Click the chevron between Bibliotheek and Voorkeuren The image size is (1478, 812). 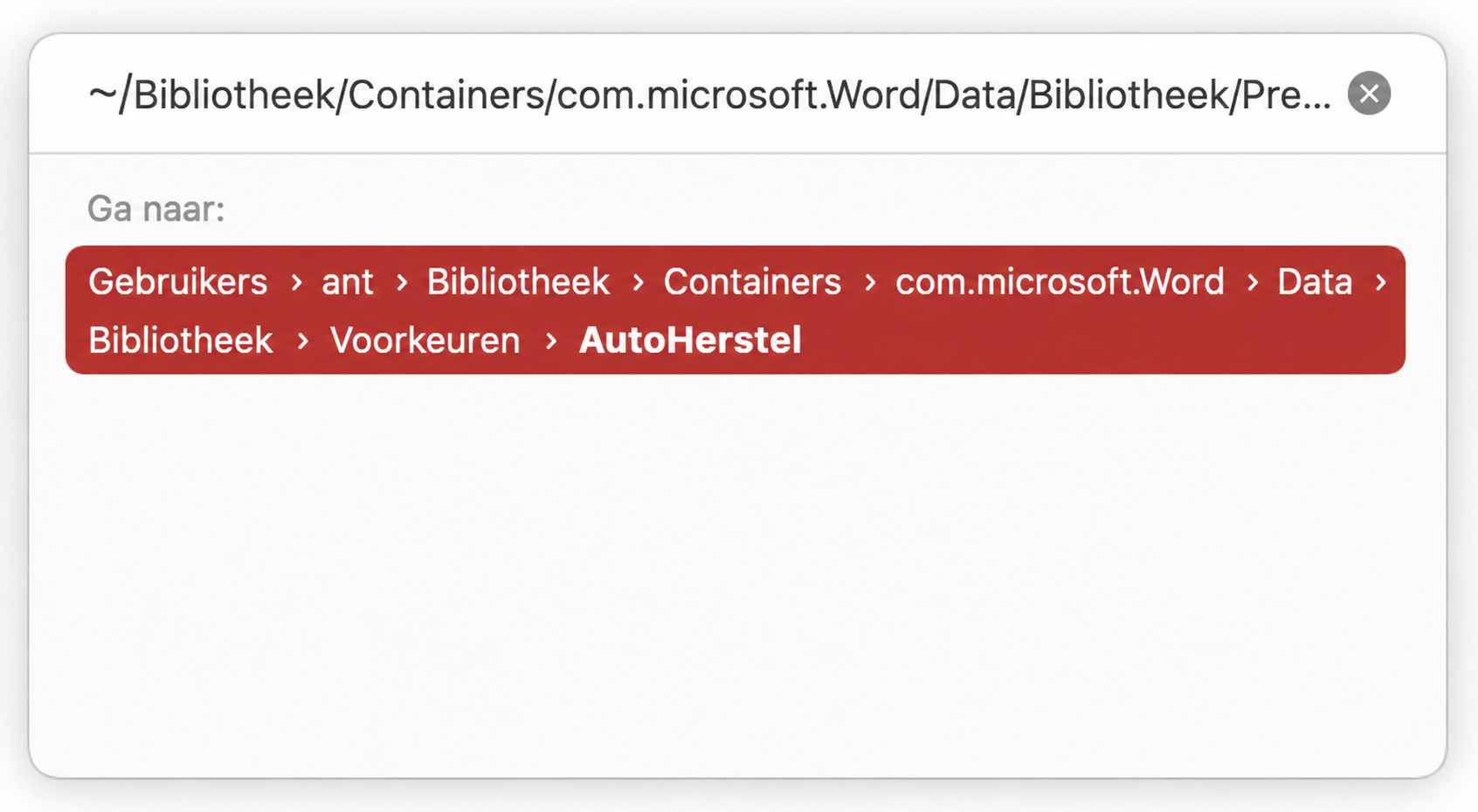point(302,341)
